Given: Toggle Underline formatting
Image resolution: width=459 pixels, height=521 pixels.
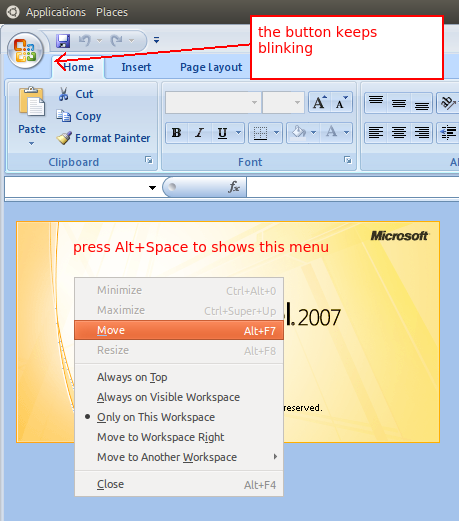Looking at the screenshot, I should pos(222,133).
